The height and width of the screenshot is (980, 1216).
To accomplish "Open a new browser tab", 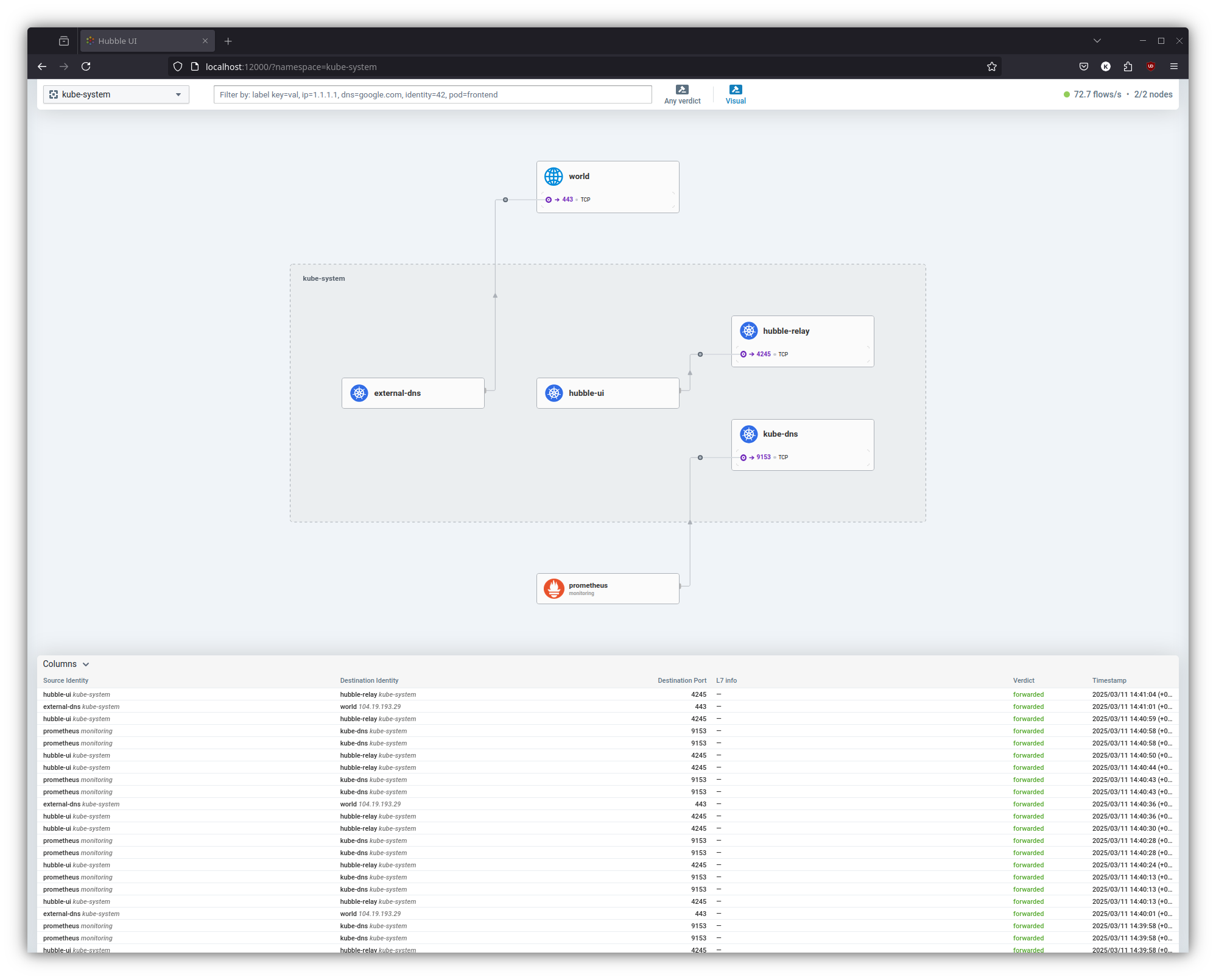I will [x=228, y=41].
